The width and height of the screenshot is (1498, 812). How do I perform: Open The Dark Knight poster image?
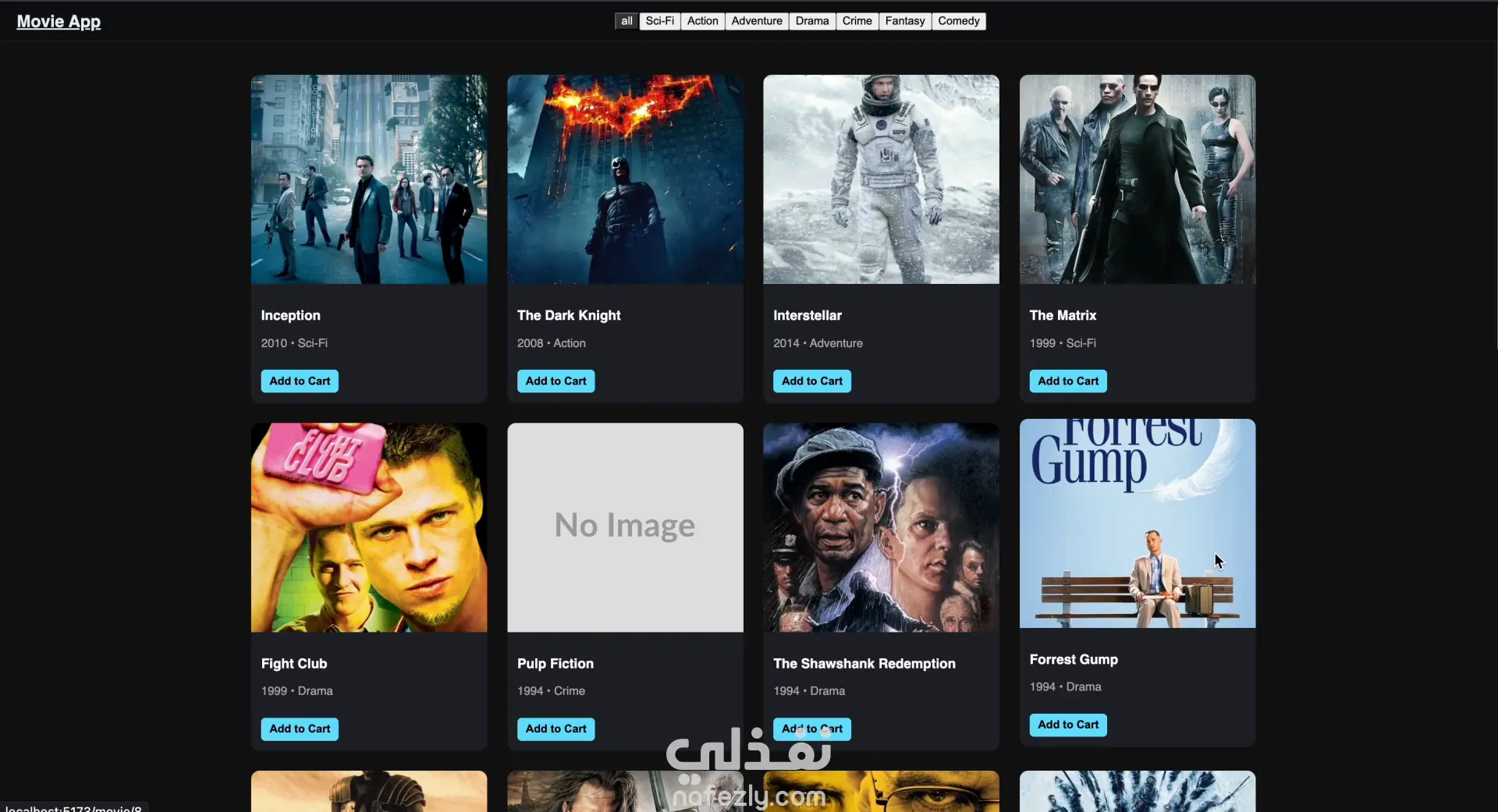pyautogui.click(x=625, y=179)
